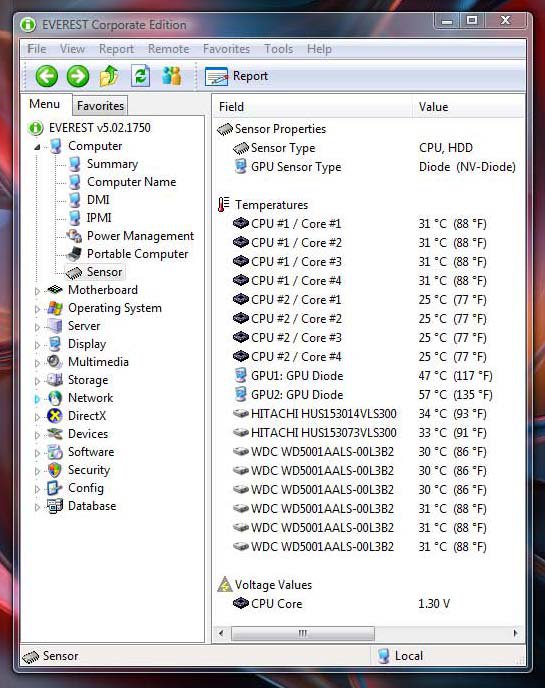Screen dimensions: 545x688
Task: Expand the Server tree node
Action: [37, 326]
